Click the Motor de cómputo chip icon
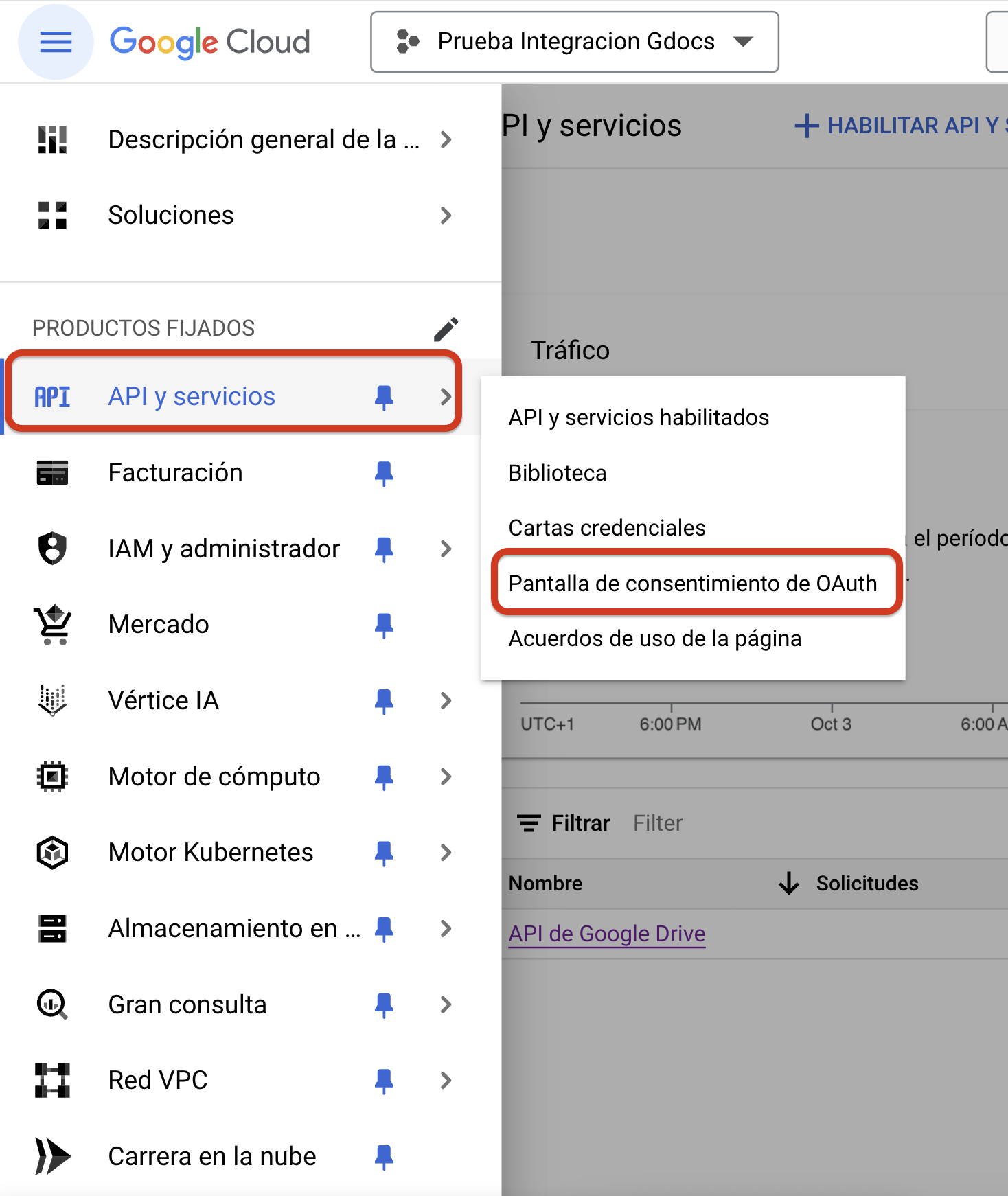 click(x=52, y=777)
